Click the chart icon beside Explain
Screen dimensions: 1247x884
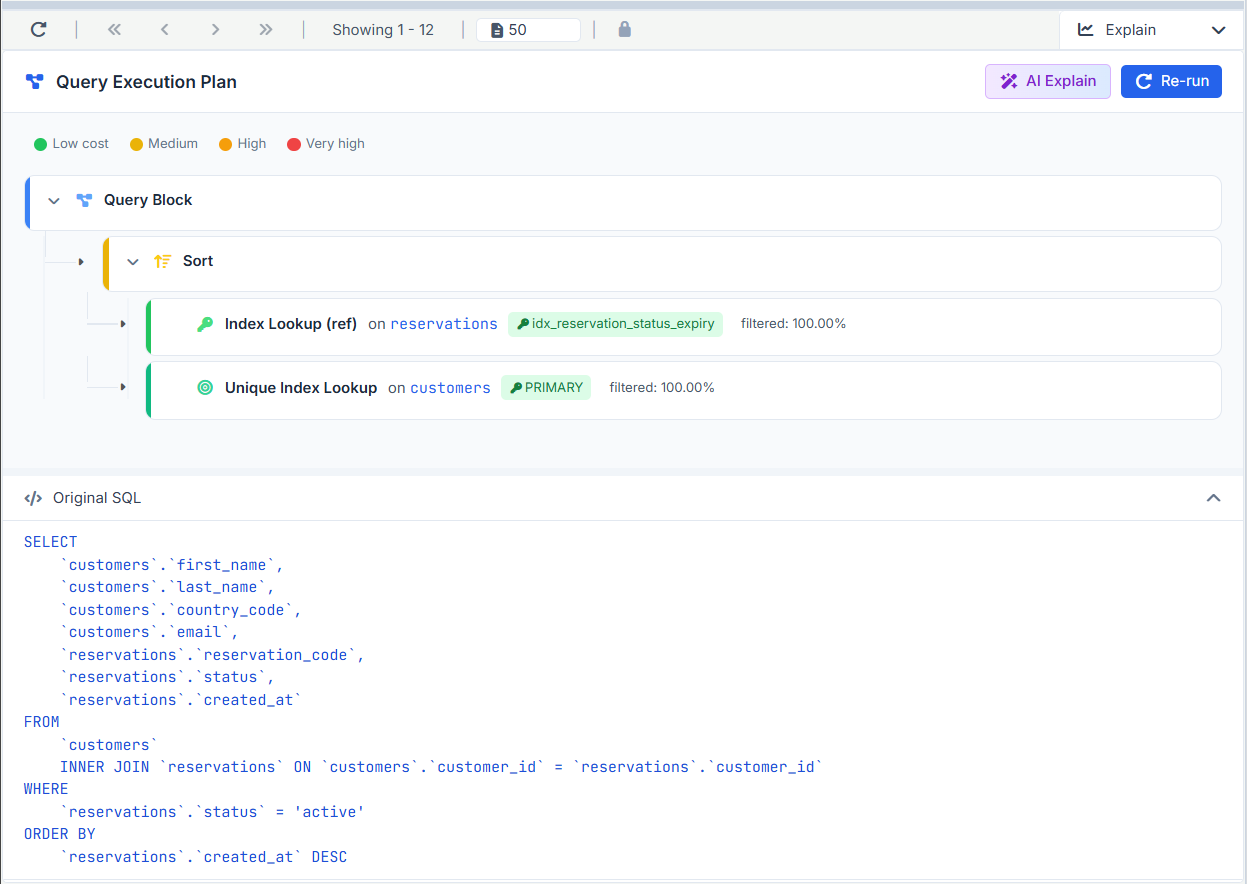pyautogui.click(x=1085, y=30)
